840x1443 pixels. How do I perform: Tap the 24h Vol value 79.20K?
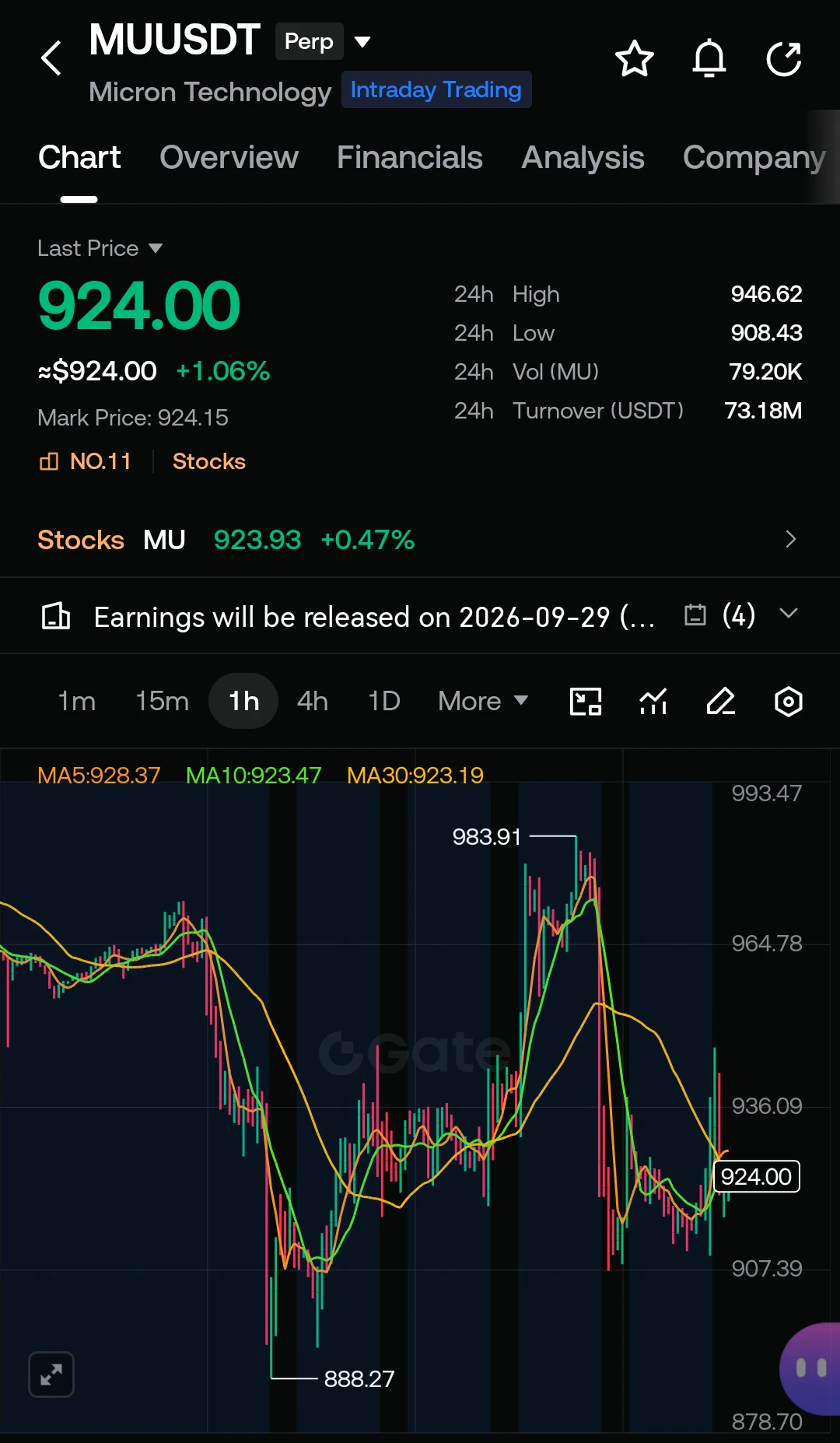coord(765,372)
